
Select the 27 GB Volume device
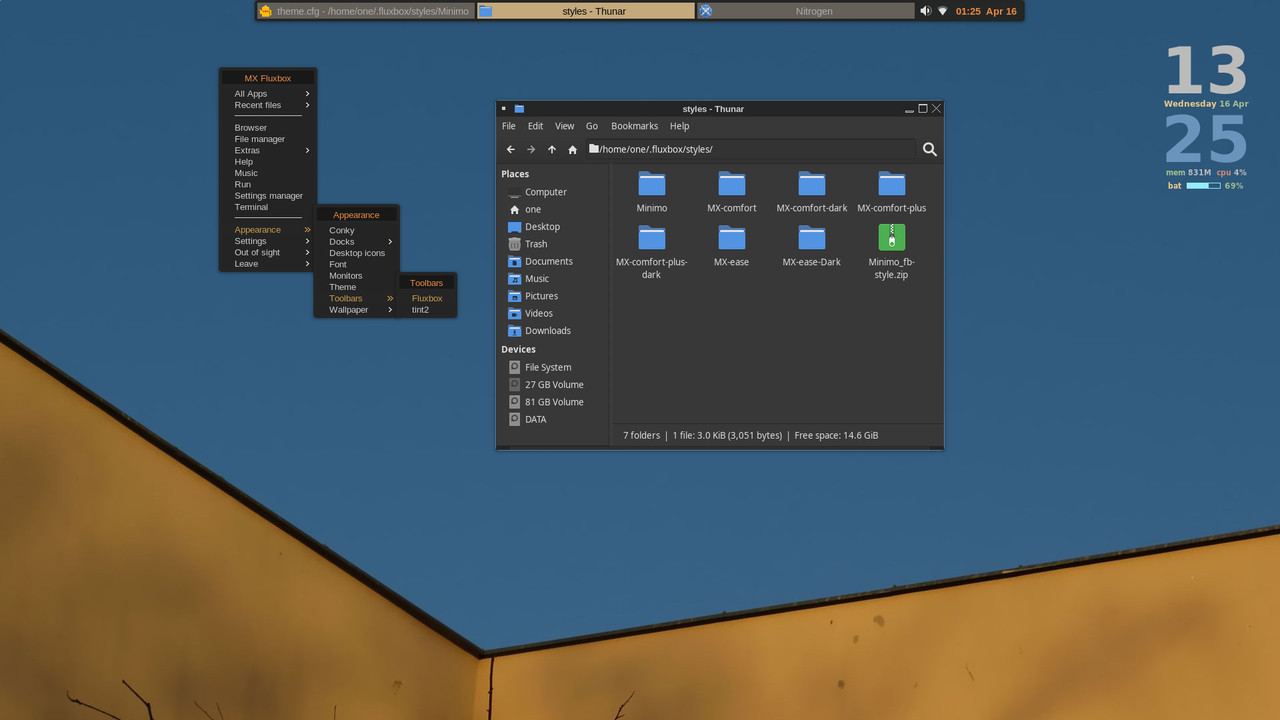click(553, 384)
